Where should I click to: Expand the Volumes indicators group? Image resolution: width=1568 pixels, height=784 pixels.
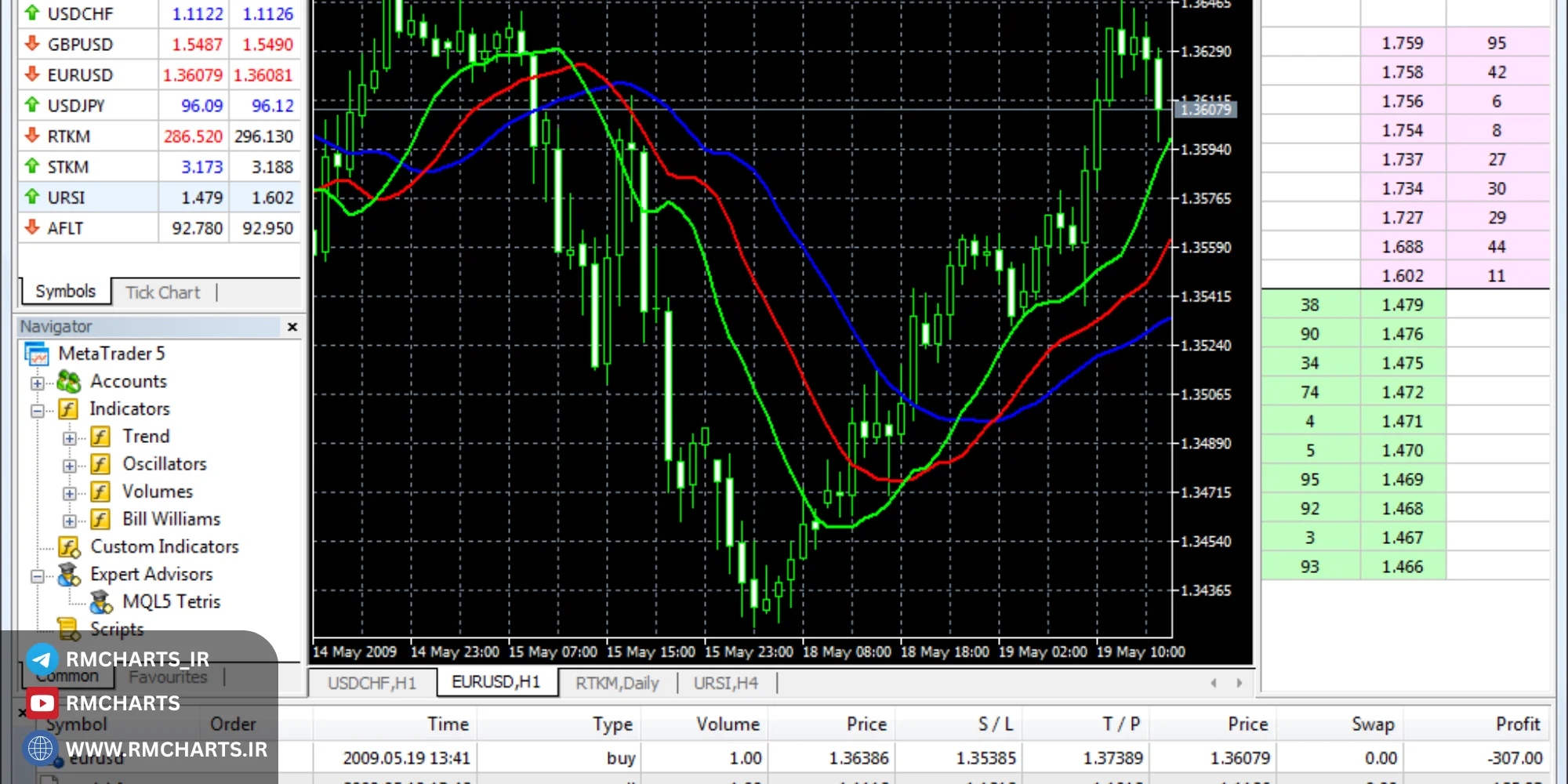pos(69,493)
